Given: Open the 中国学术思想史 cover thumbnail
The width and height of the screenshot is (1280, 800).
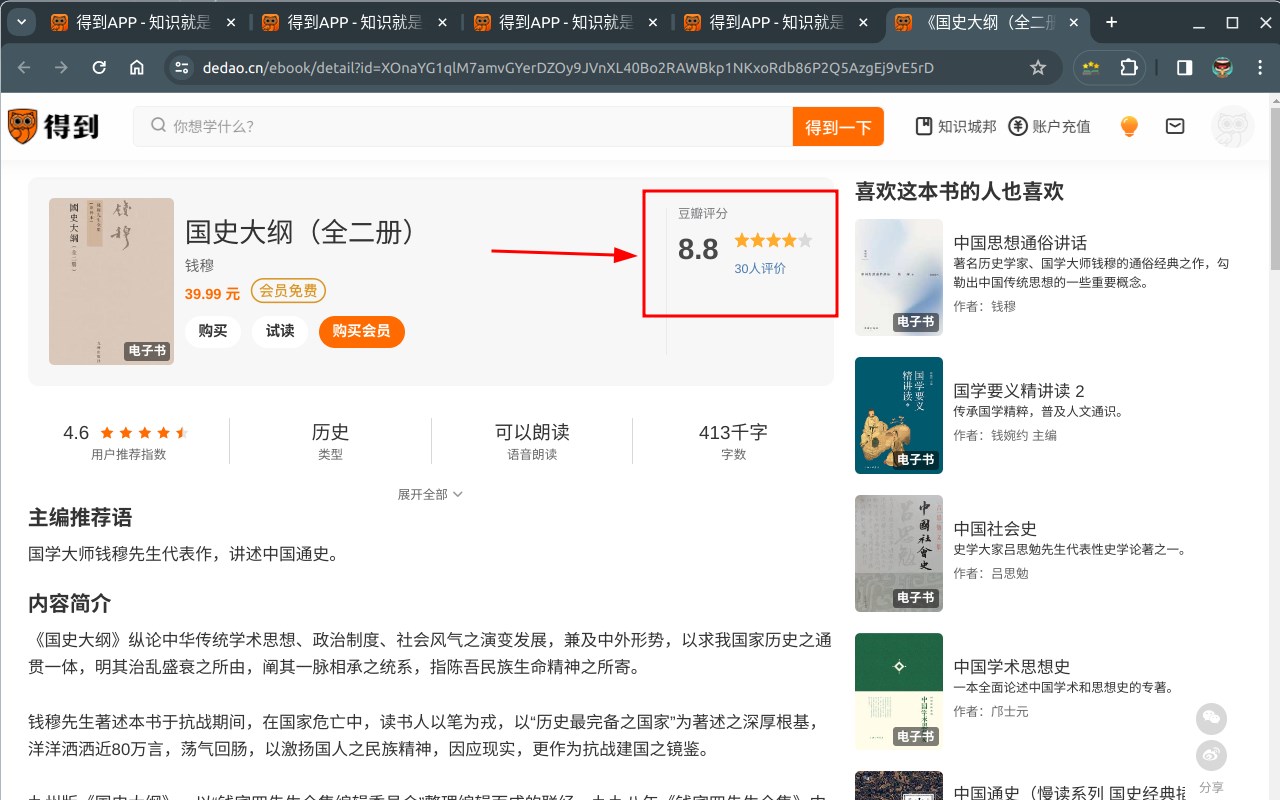Looking at the screenshot, I should pos(899,691).
